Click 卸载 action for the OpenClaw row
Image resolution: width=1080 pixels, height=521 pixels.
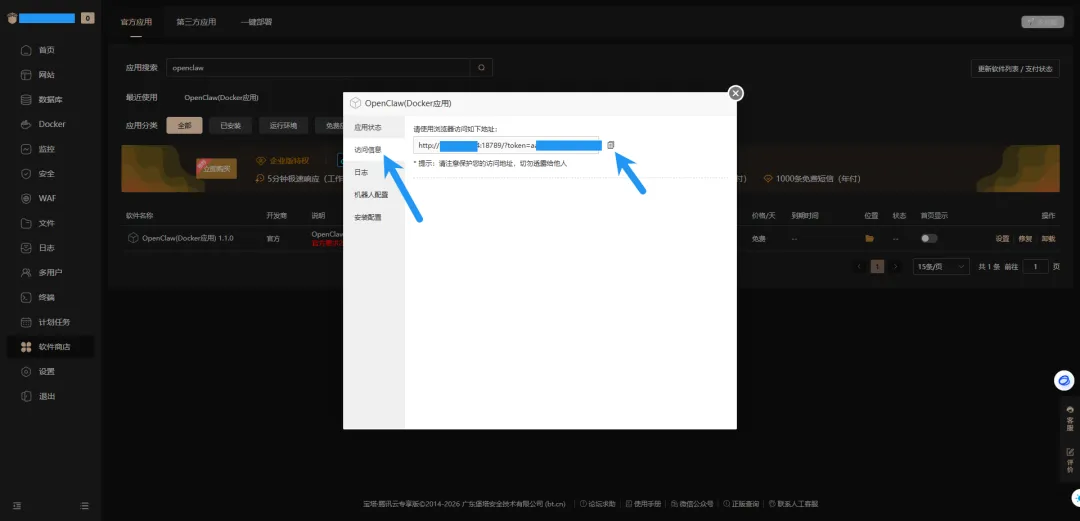tap(1048, 238)
